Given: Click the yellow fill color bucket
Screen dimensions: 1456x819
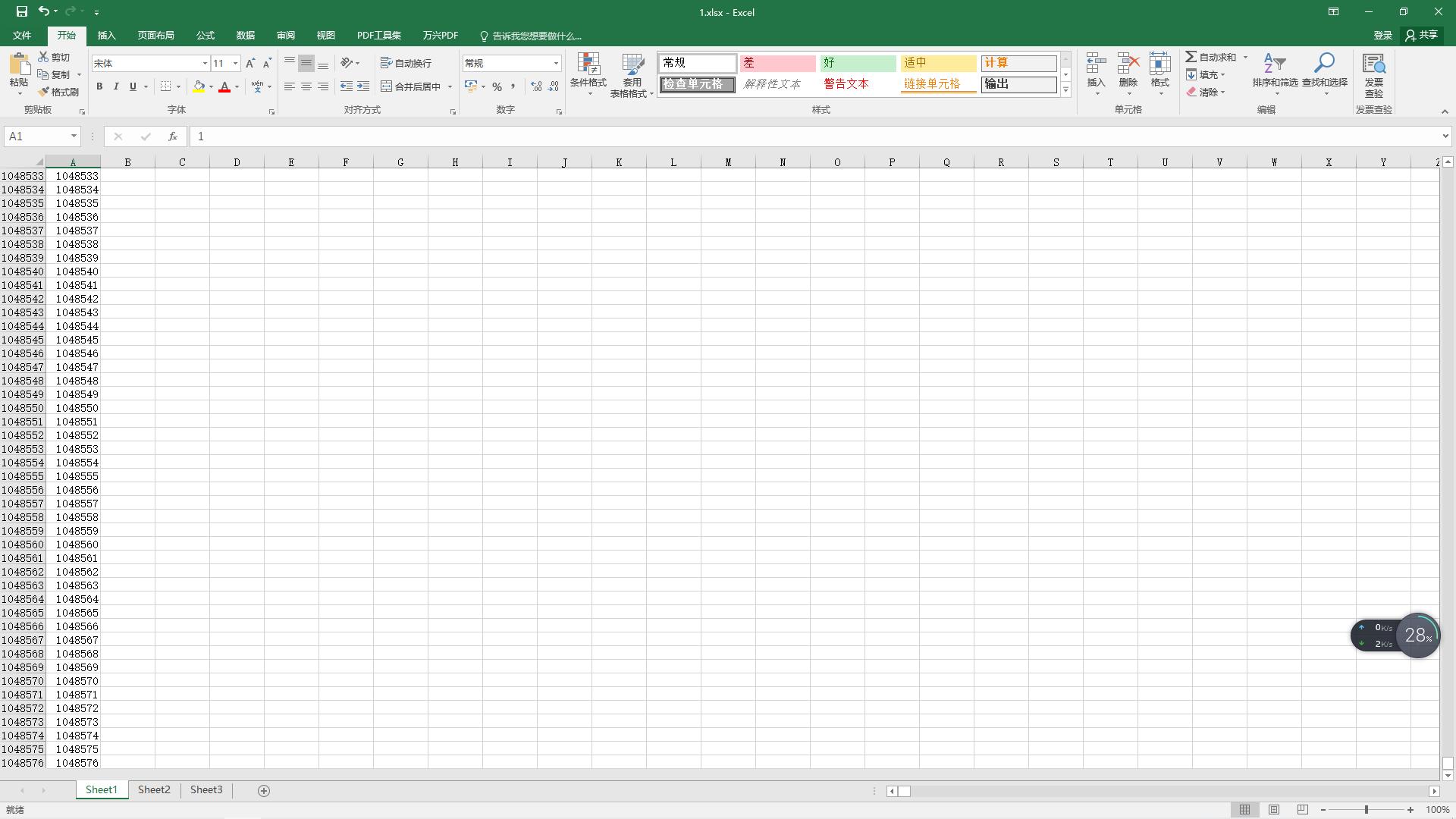Looking at the screenshot, I should [x=199, y=86].
